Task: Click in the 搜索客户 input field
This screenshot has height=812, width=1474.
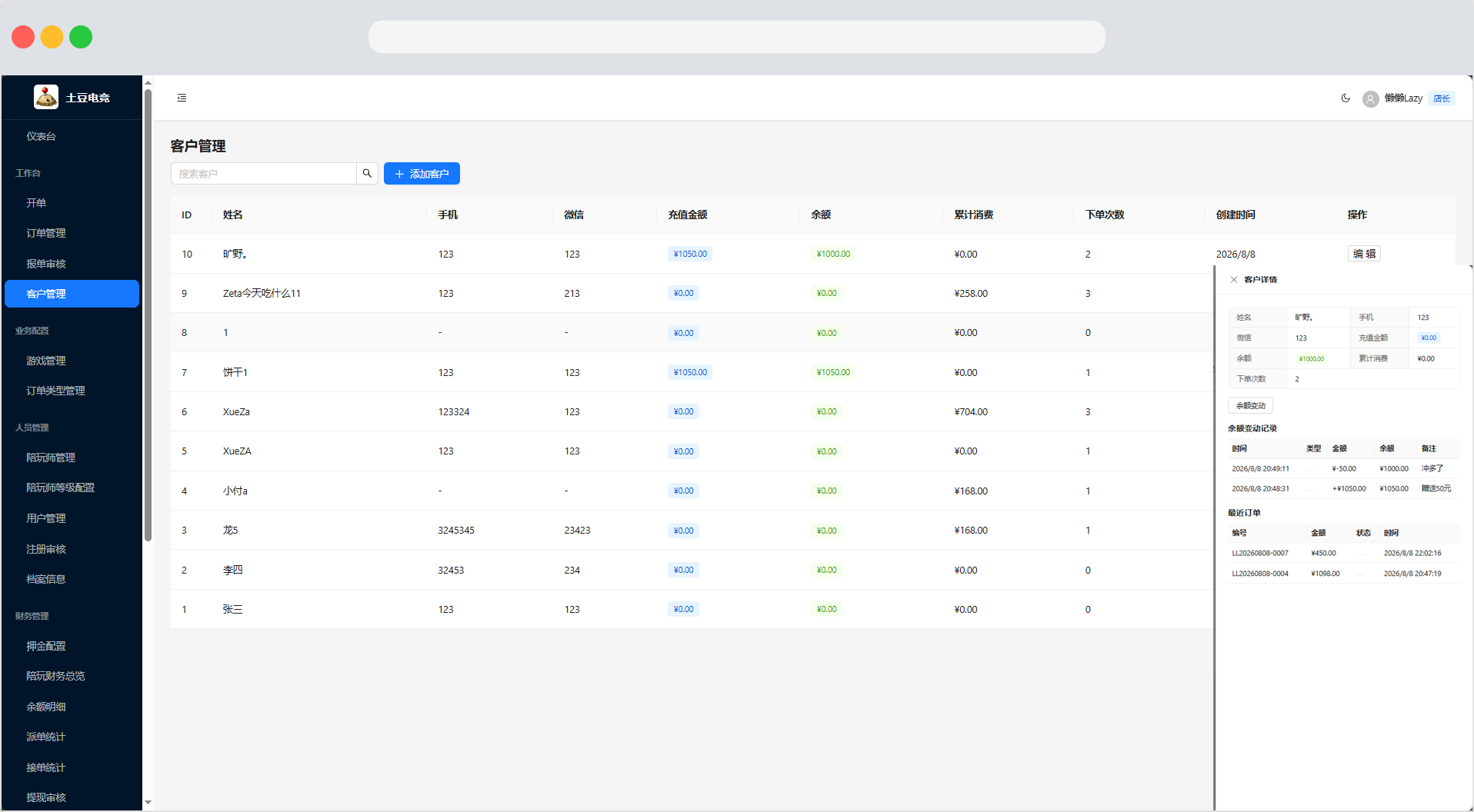Action: (264, 174)
